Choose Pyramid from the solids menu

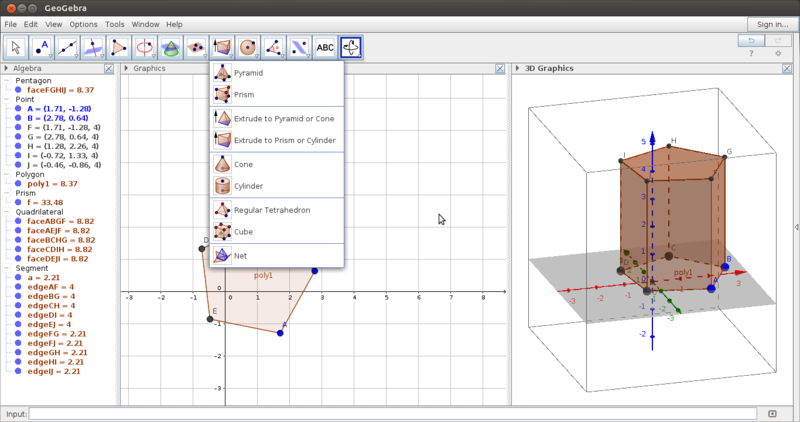pyautogui.click(x=277, y=73)
